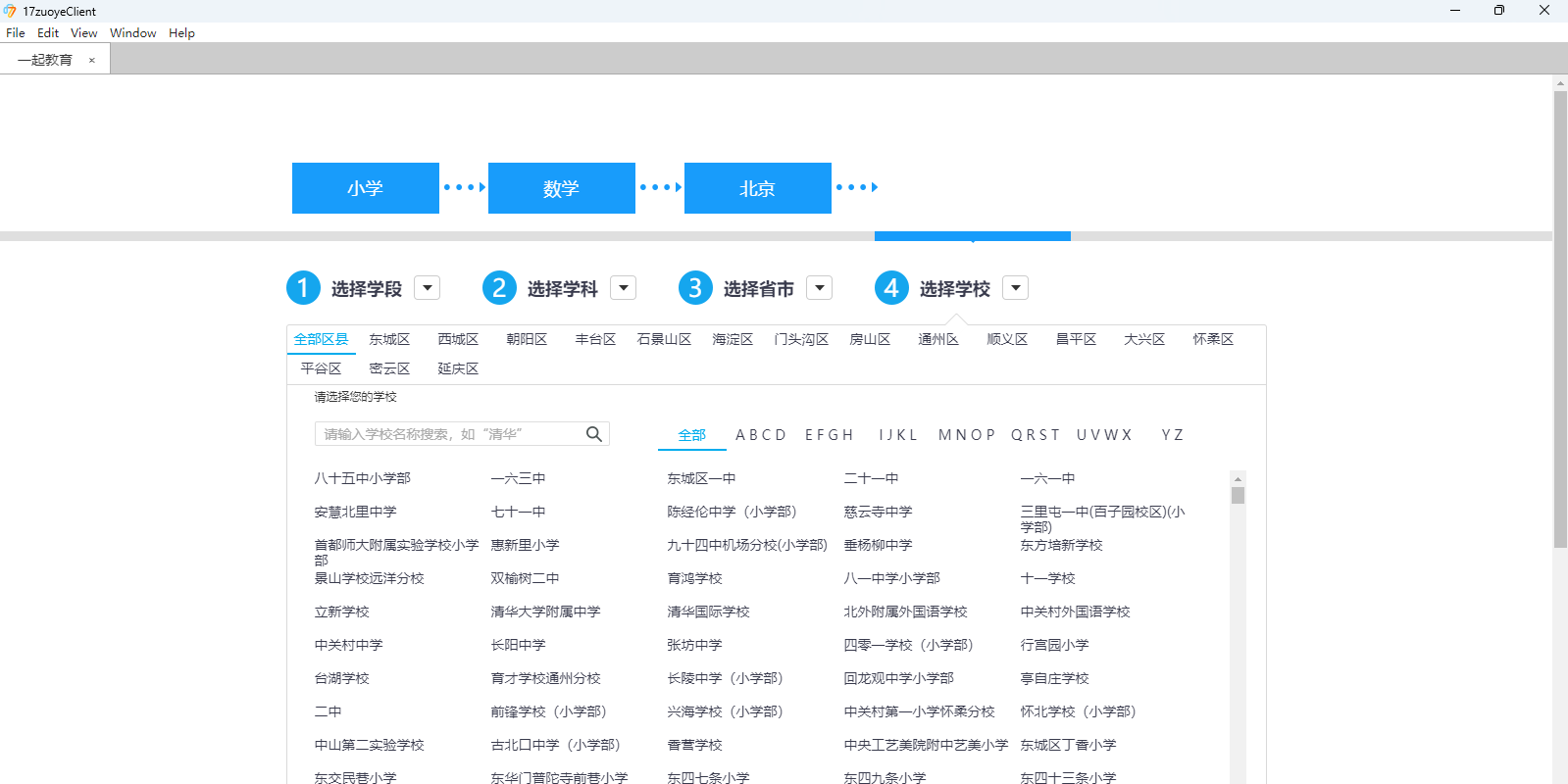Close the 一起教育 tab
The image size is (1568, 784).
pyautogui.click(x=92, y=60)
